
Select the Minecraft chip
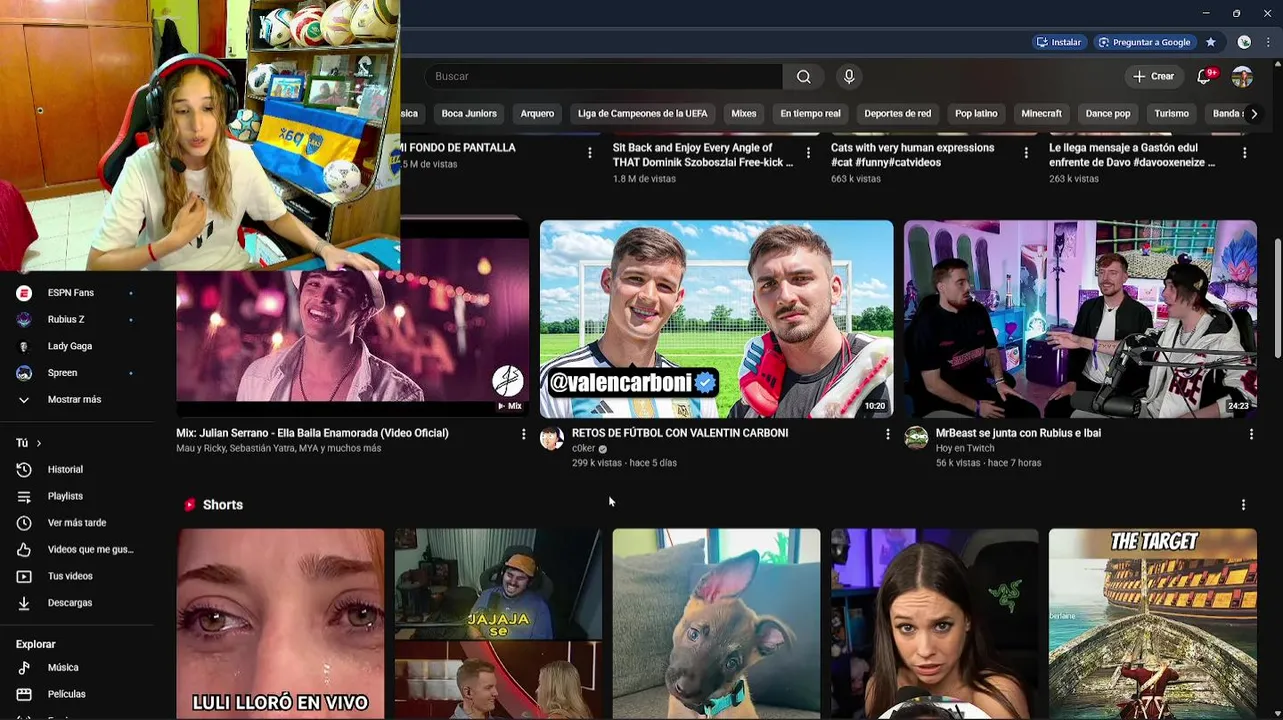tap(1041, 114)
